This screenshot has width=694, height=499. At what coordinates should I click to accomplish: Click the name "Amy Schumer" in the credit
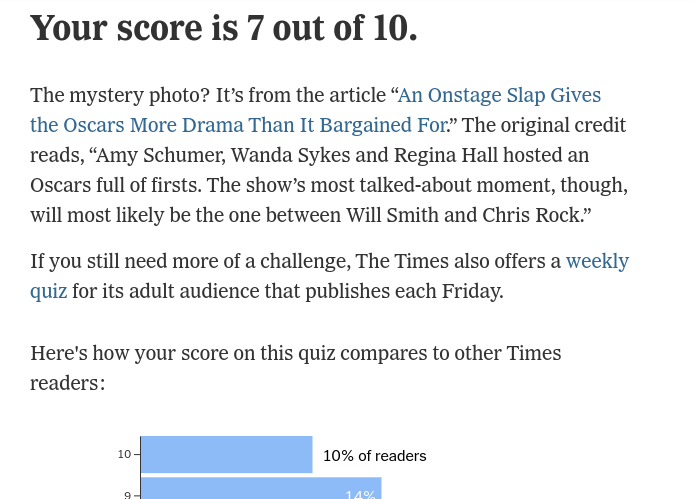[x=151, y=156]
